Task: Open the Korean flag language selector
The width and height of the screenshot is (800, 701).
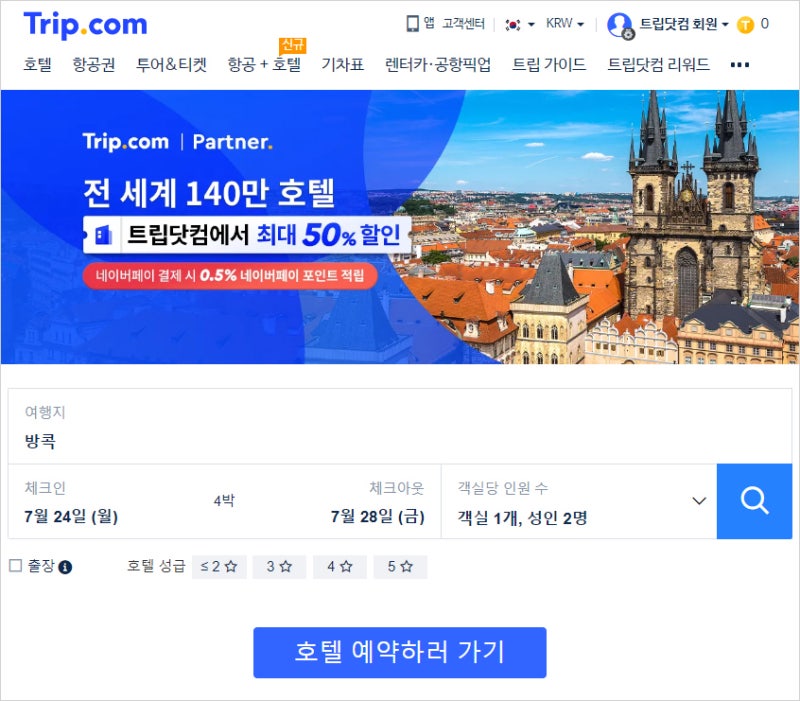Action: (x=519, y=24)
